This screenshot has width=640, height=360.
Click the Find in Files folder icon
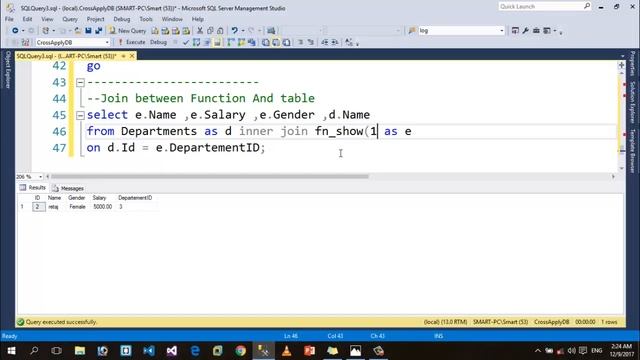pyautogui.click(x=412, y=31)
